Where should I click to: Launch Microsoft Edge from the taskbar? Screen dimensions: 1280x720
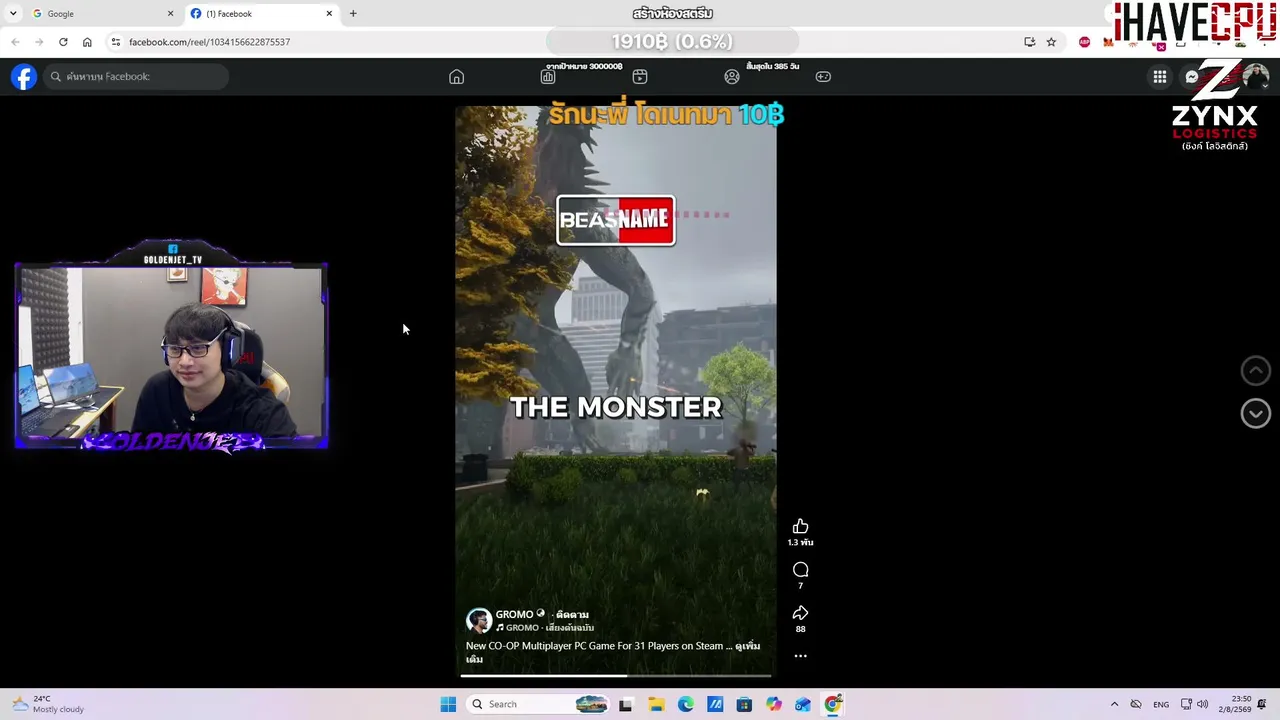(686, 704)
